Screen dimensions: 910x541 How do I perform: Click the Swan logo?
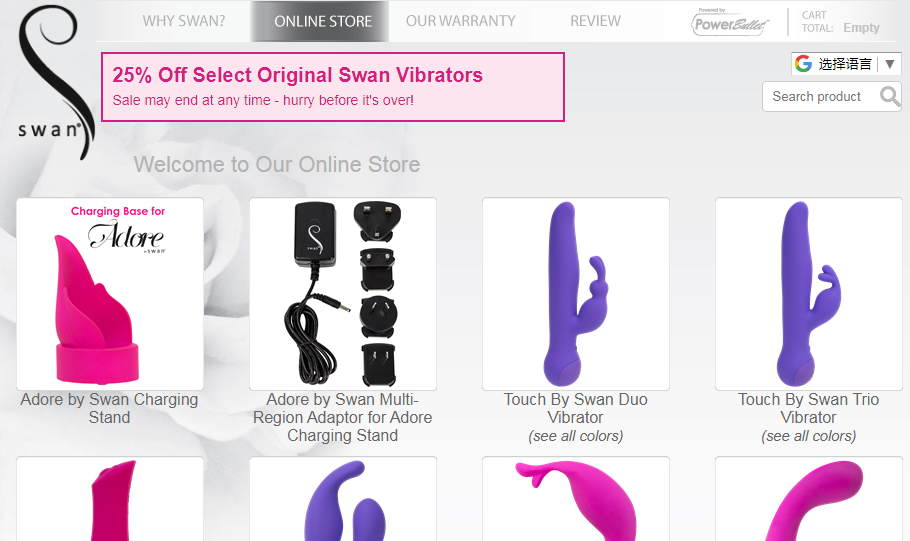pyautogui.click(x=56, y=82)
